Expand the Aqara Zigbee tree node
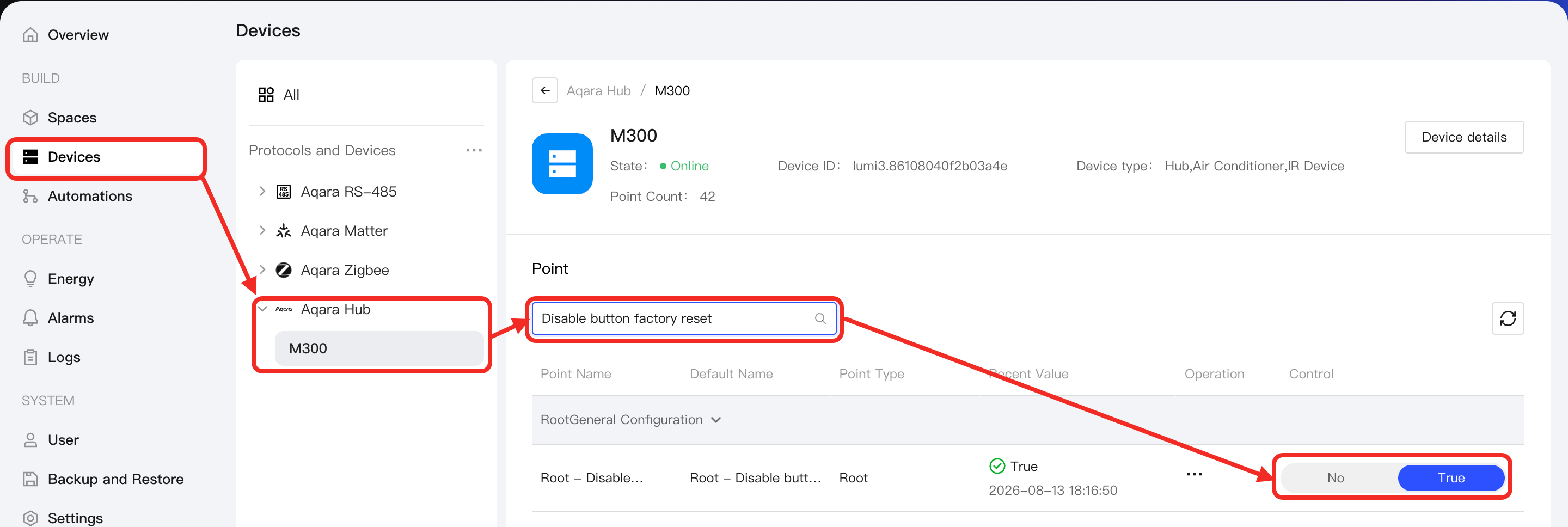The height and width of the screenshot is (527, 1568). pyautogui.click(x=262, y=269)
